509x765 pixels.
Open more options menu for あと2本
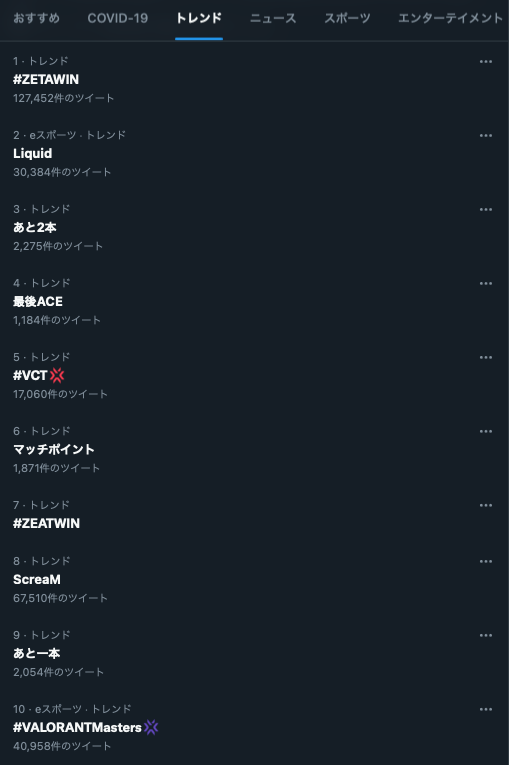point(486,210)
